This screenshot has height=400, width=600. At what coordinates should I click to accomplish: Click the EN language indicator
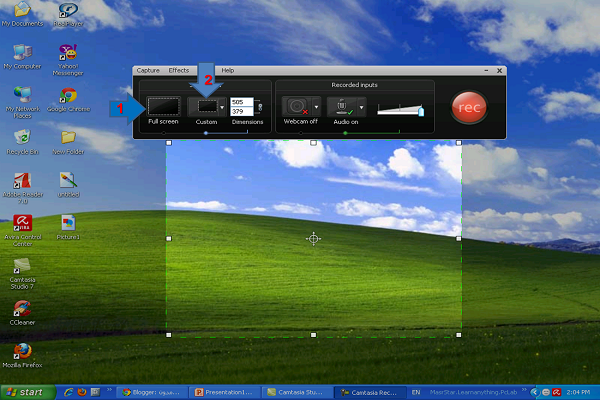tap(416, 392)
